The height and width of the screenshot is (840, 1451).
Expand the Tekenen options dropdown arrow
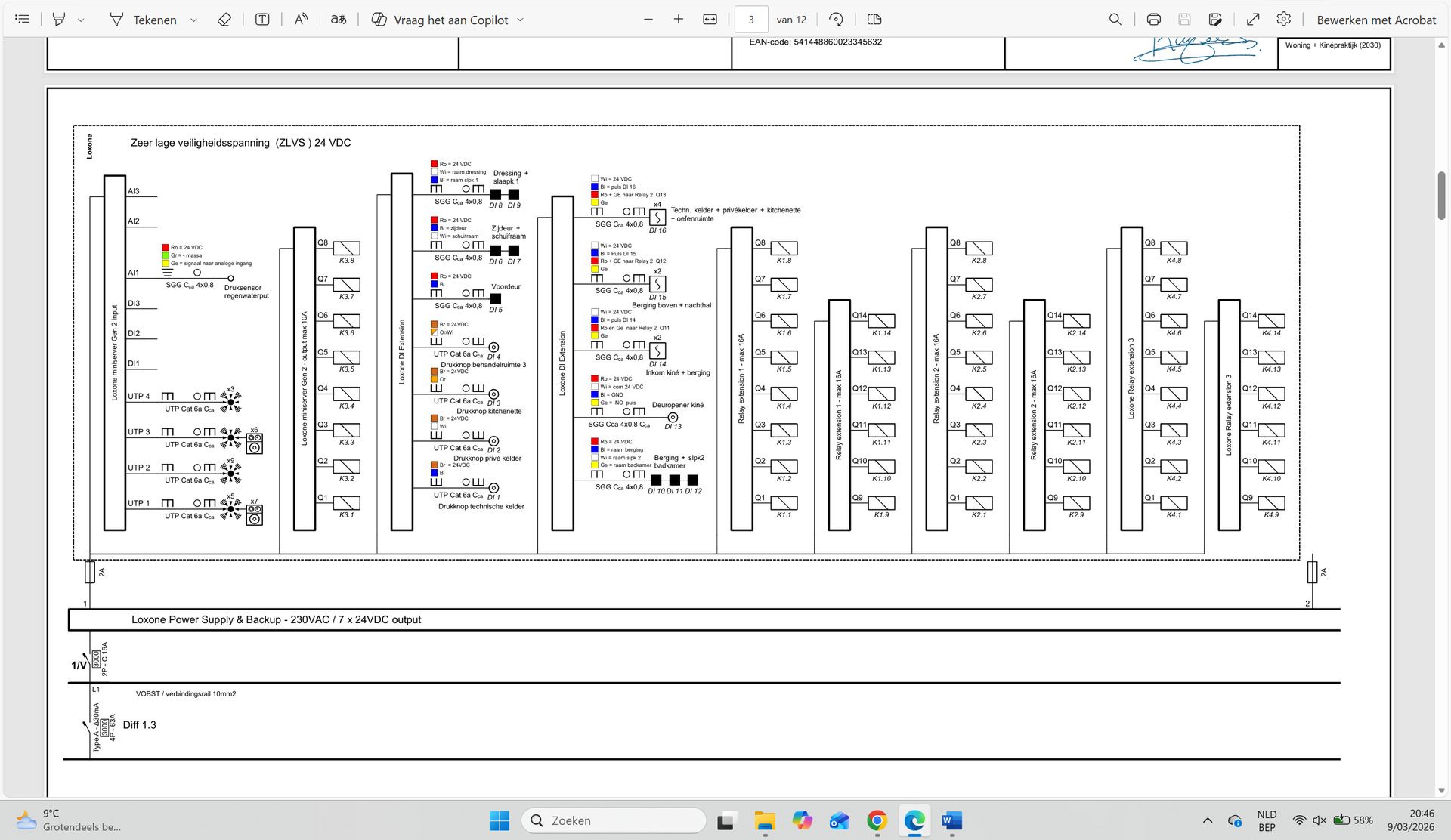click(193, 20)
